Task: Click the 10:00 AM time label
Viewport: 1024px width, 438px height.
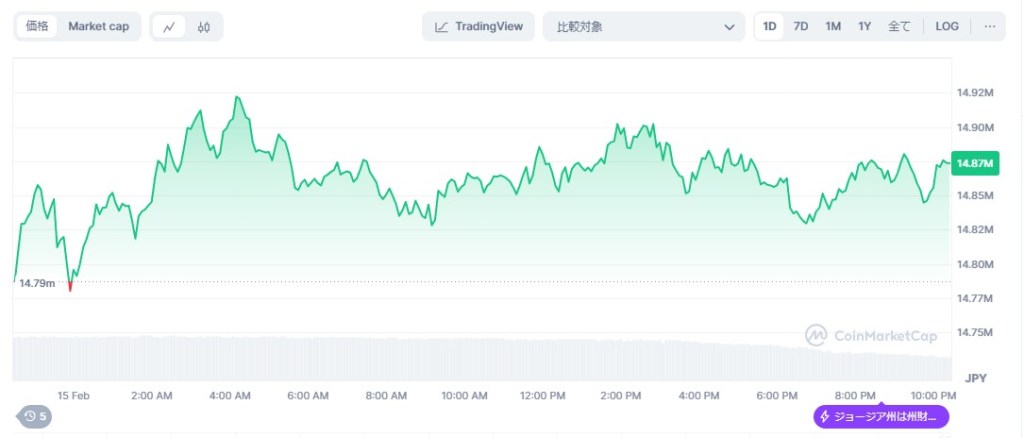Action: tap(464, 396)
